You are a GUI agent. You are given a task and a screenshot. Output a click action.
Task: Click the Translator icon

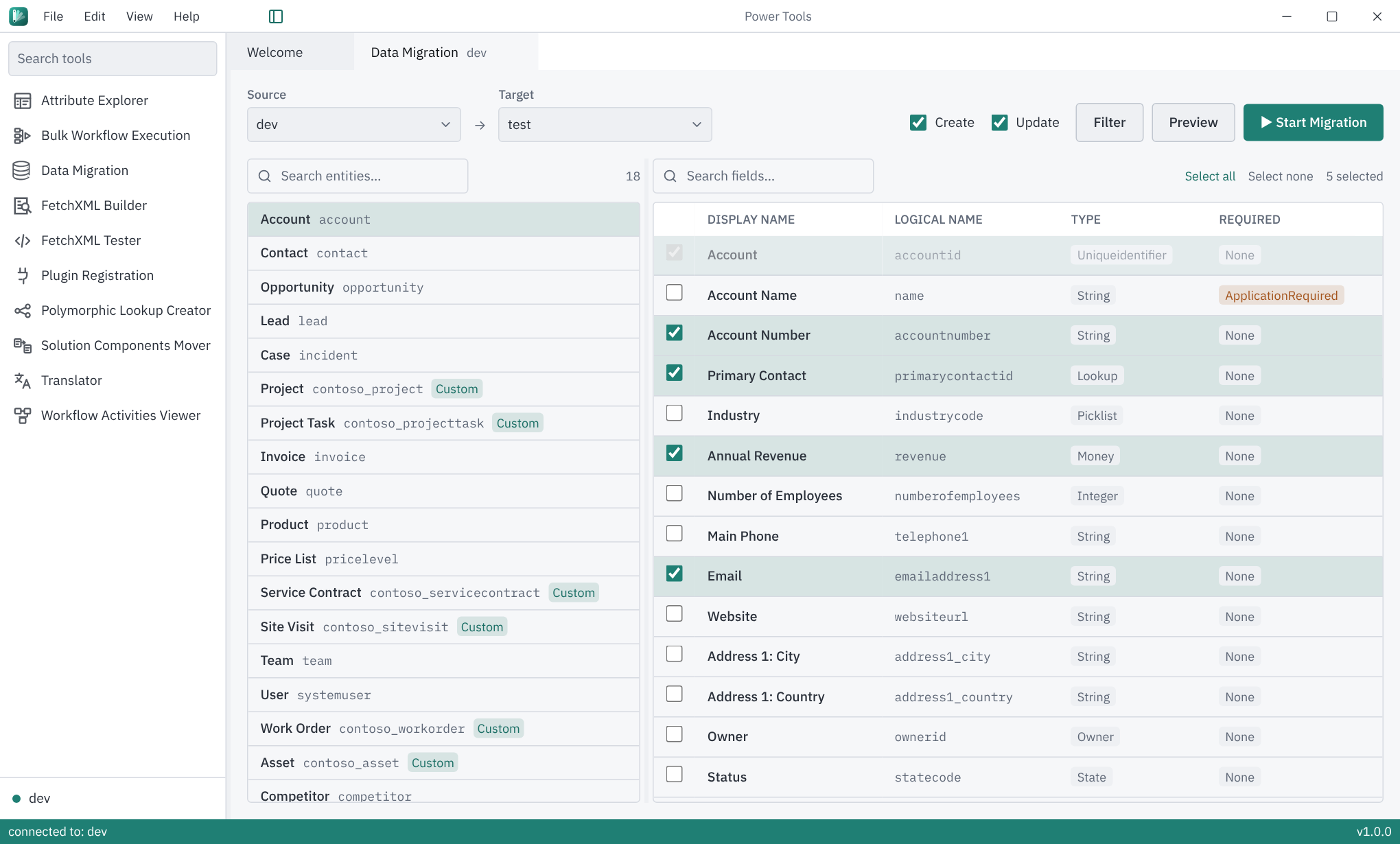pos(22,381)
